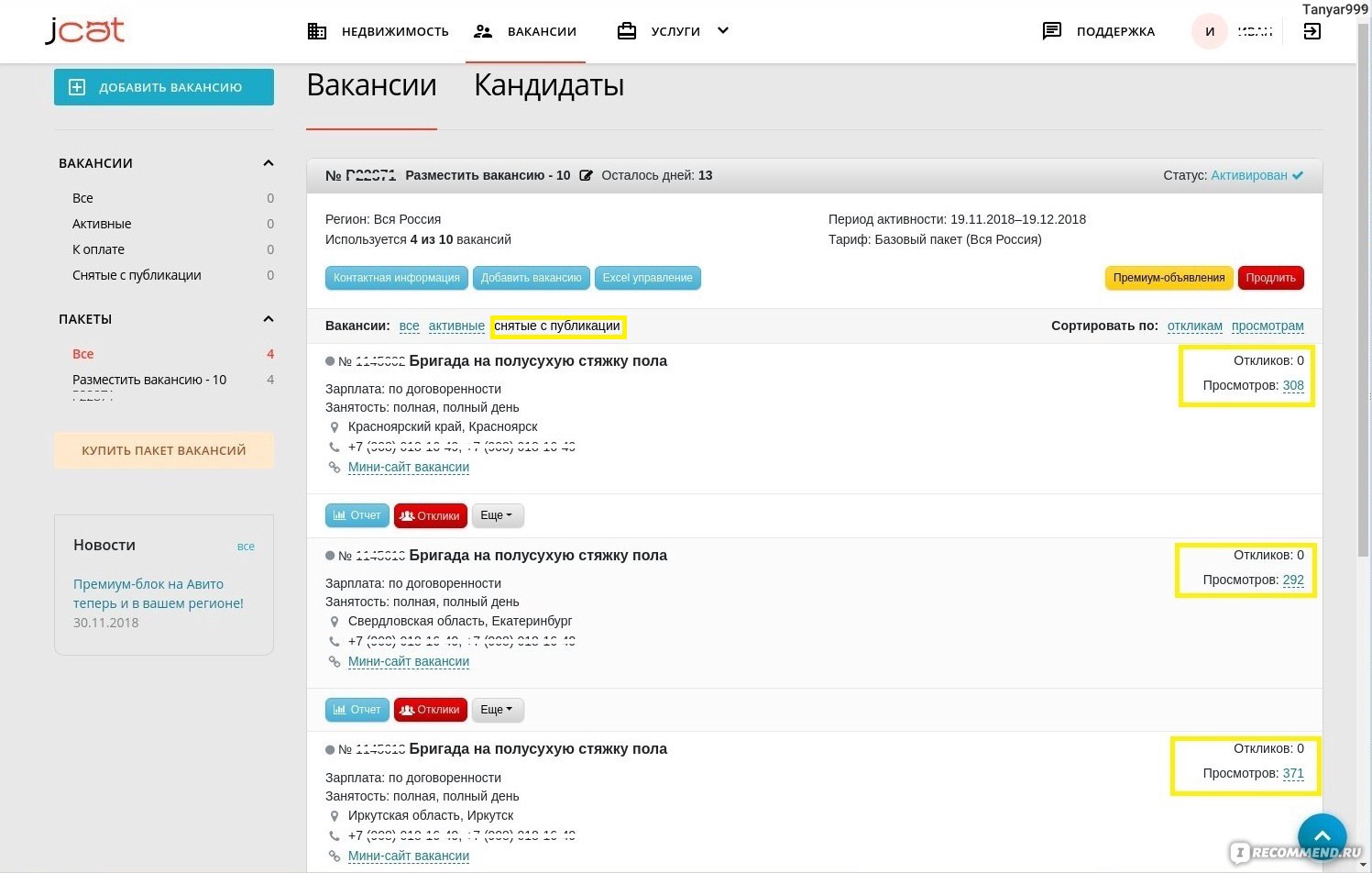Screen dimensions: 1372x873
Task: Open the Вакансии top menu
Action: click(x=525, y=31)
